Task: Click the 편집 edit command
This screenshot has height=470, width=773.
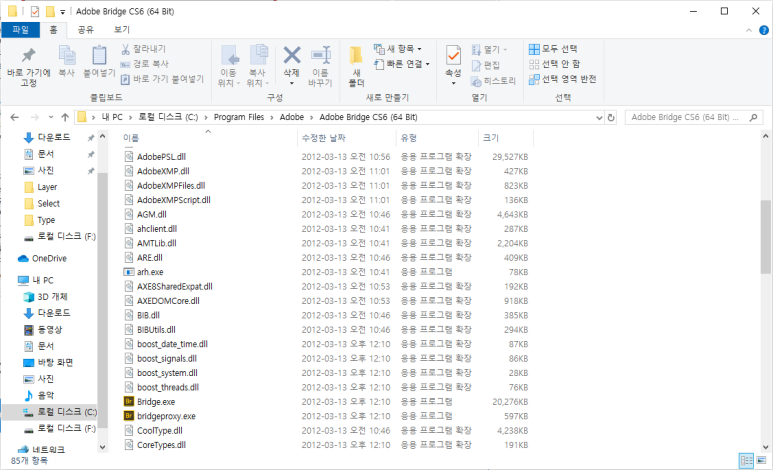Action: point(486,65)
